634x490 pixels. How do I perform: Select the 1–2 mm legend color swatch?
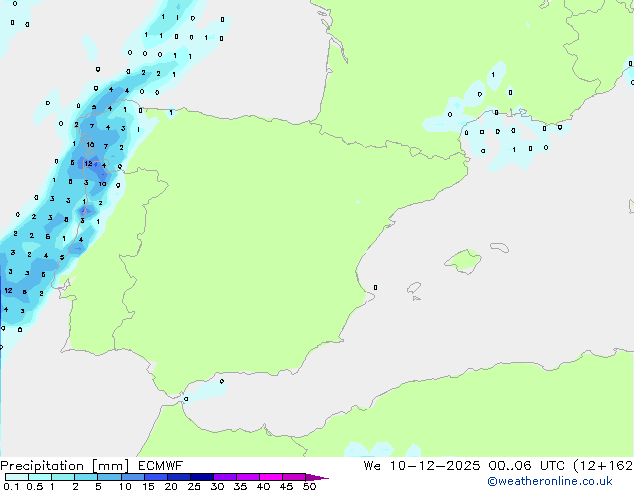tap(63, 477)
